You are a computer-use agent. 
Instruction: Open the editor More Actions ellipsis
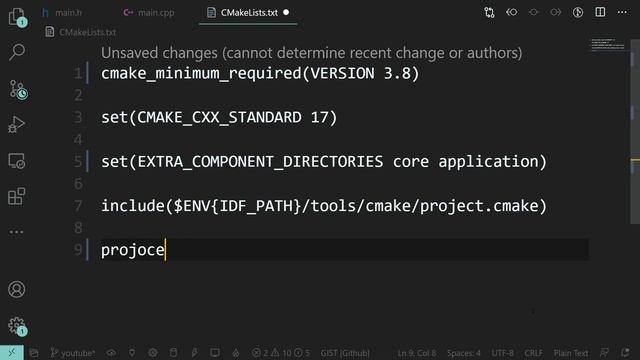click(622, 12)
